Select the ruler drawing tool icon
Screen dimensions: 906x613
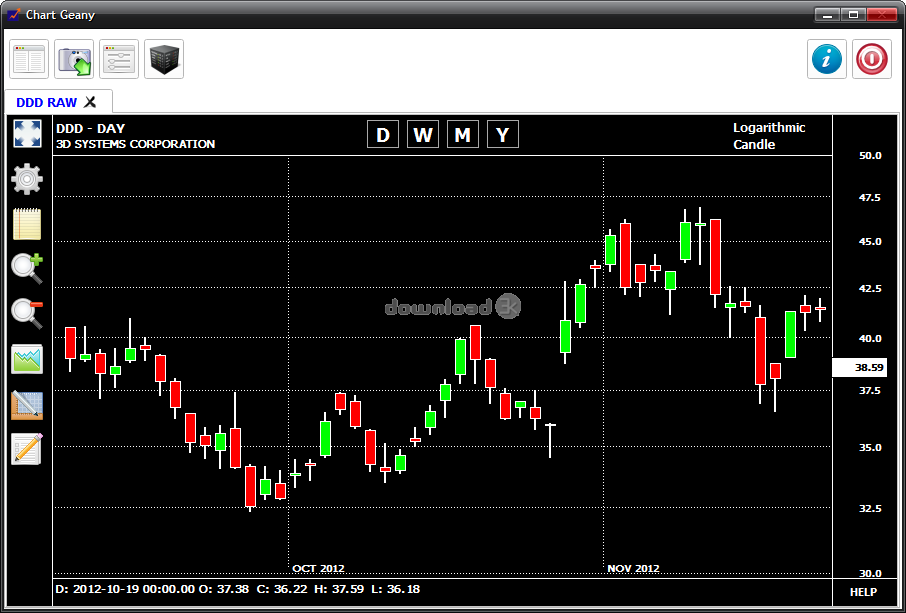27,405
